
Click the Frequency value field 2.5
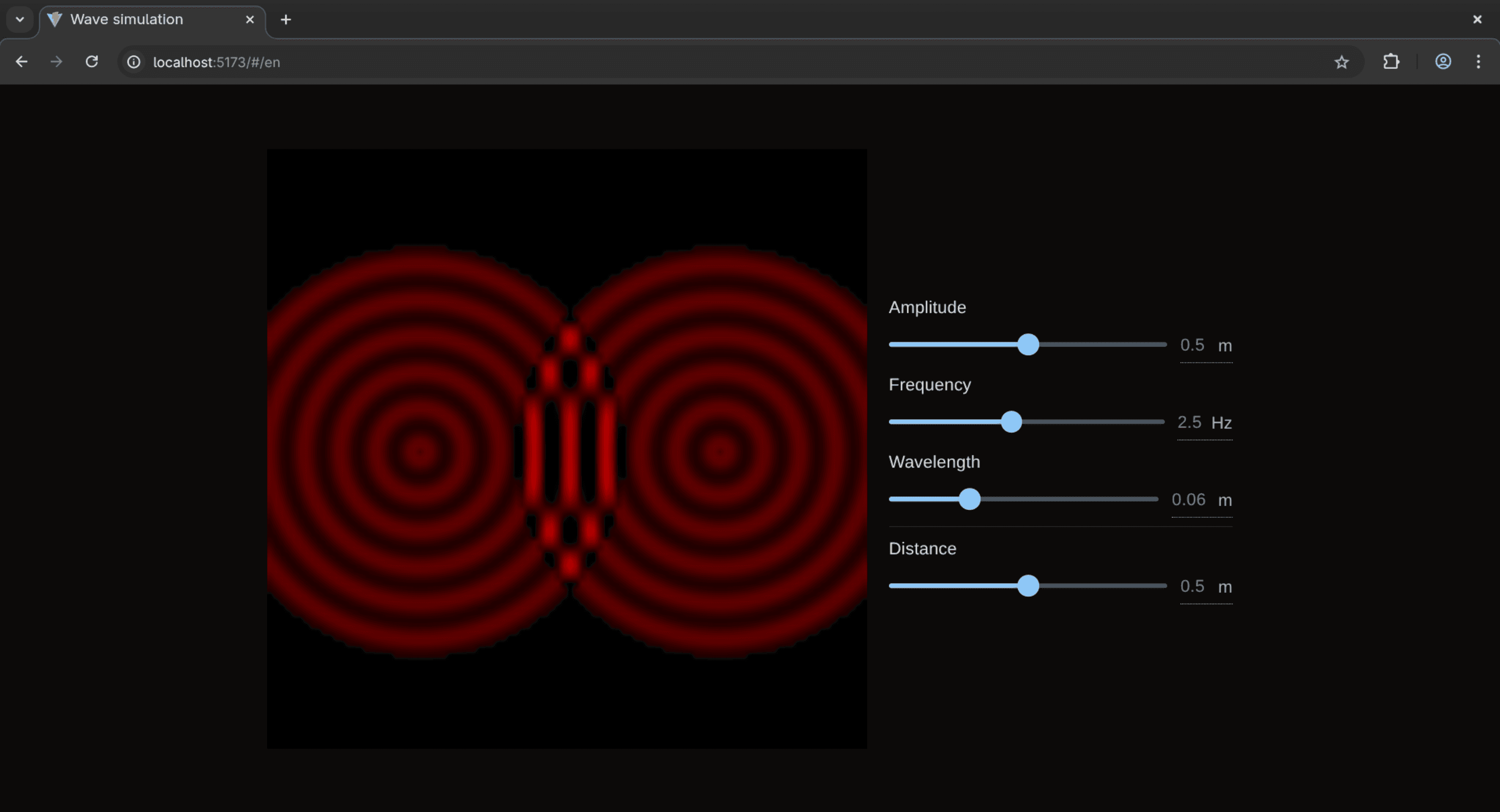pyautogui.click(x=1189, y=422)
